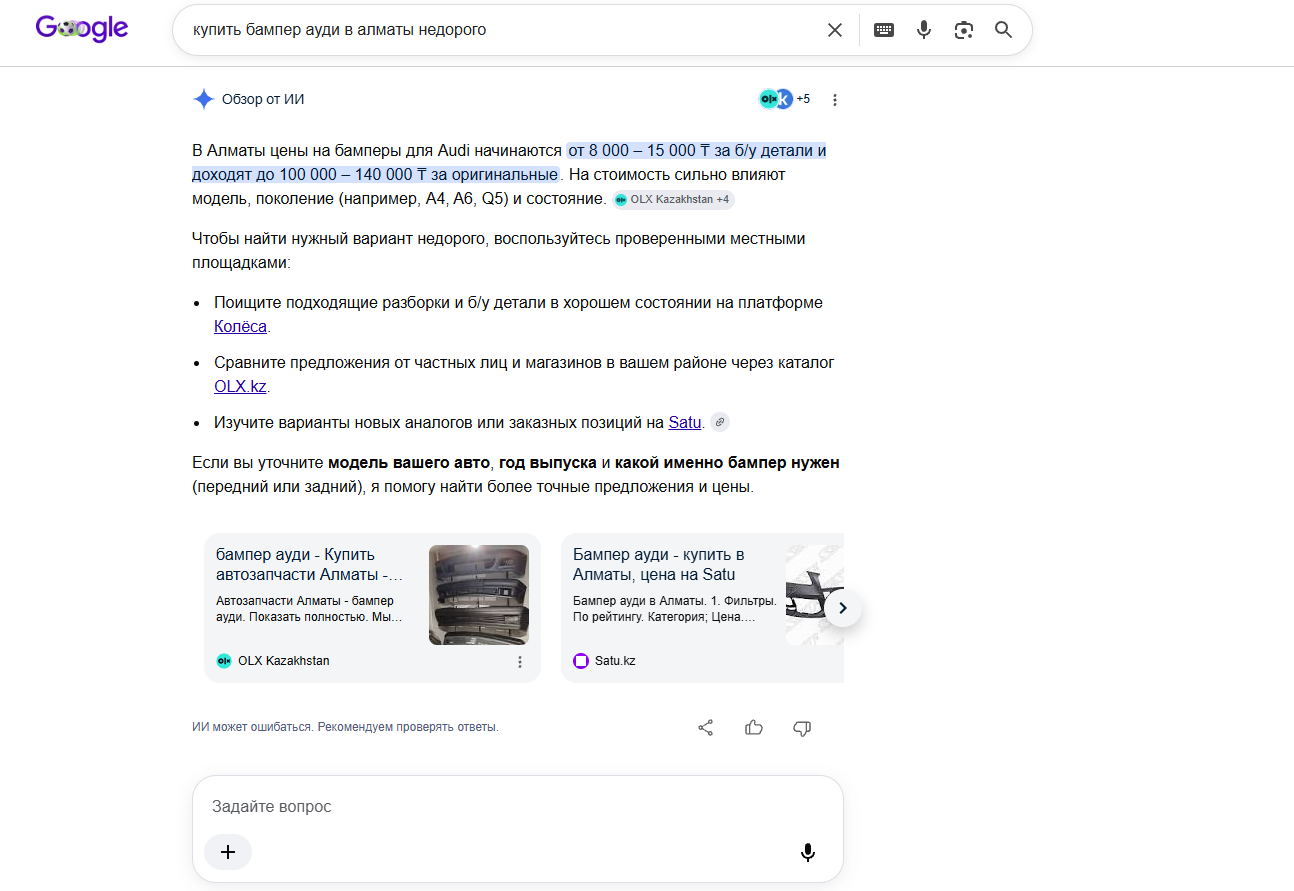Clear the search query with X
This screenshot has width=1294, height=891.
835,30
